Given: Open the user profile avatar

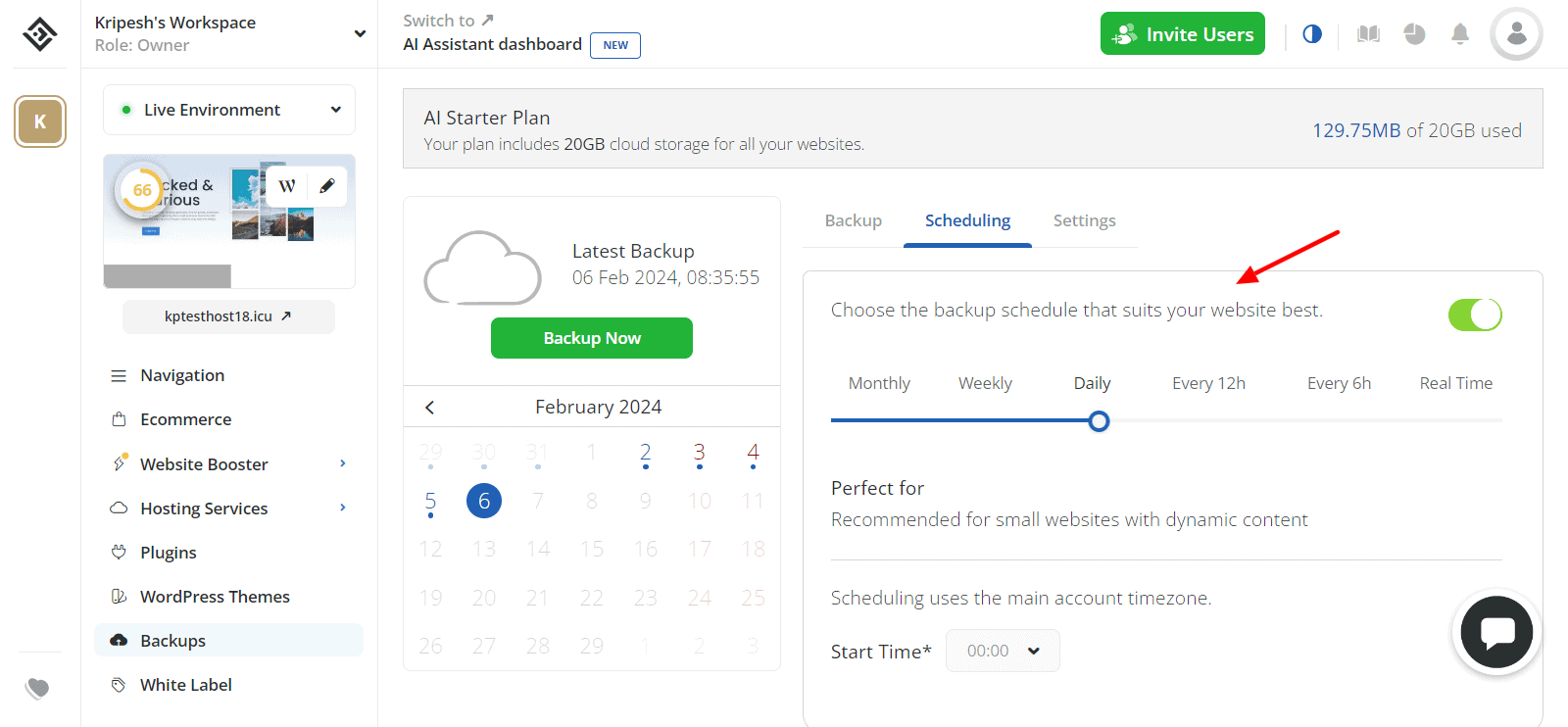Looking at the screenshot, I should click(1516, 34).
